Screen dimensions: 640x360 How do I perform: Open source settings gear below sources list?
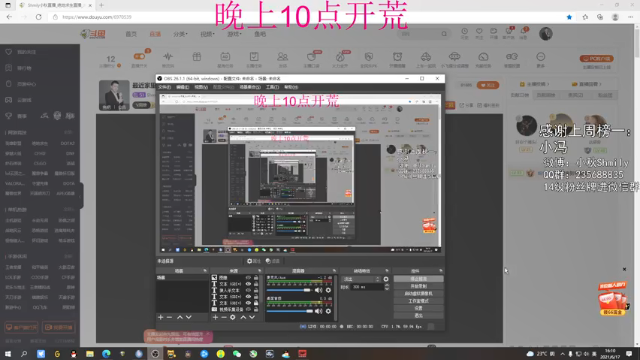pyautogui.click(x=233, y=317)
